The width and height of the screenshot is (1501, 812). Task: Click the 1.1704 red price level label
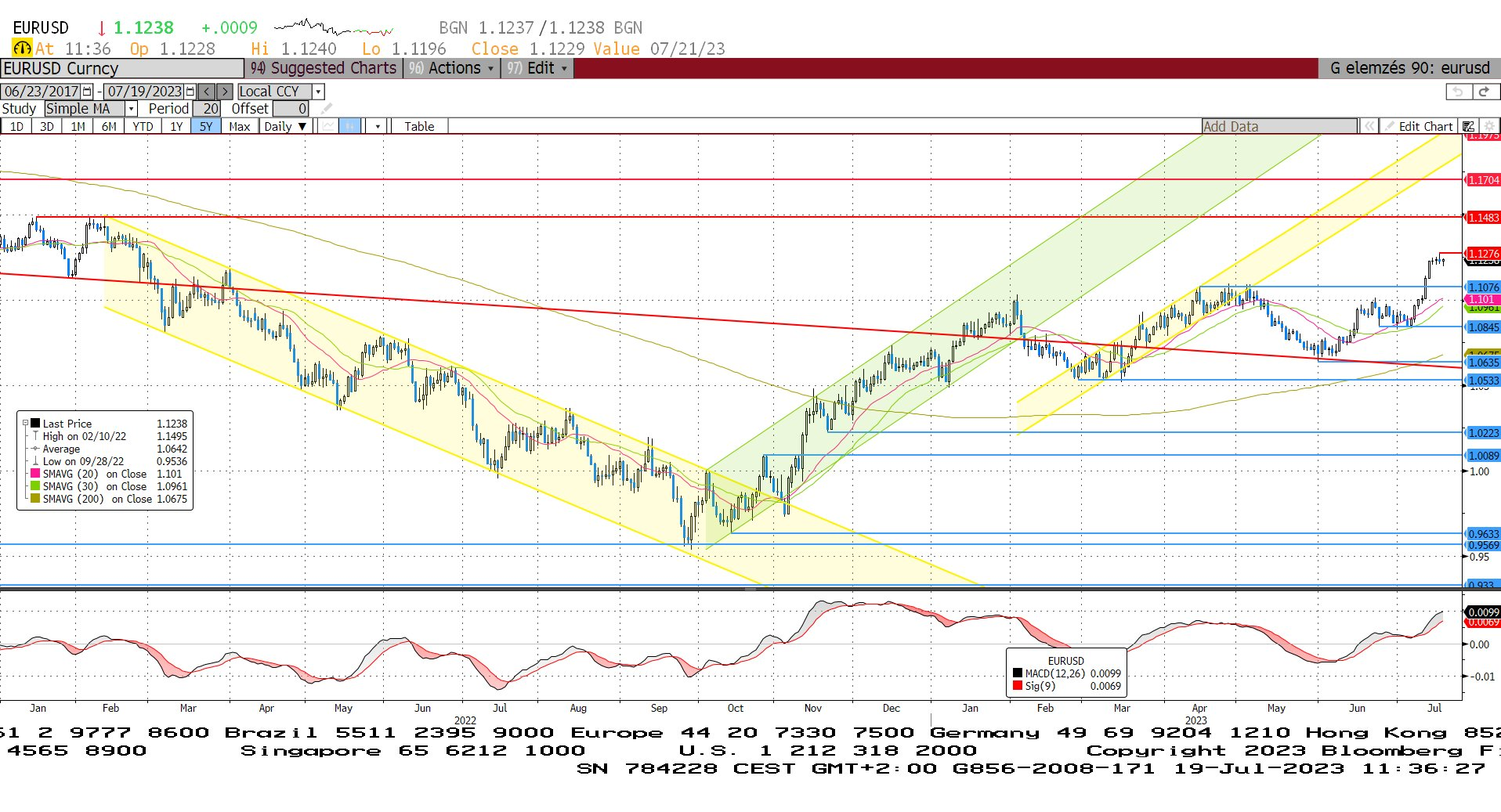(1482, 180)
